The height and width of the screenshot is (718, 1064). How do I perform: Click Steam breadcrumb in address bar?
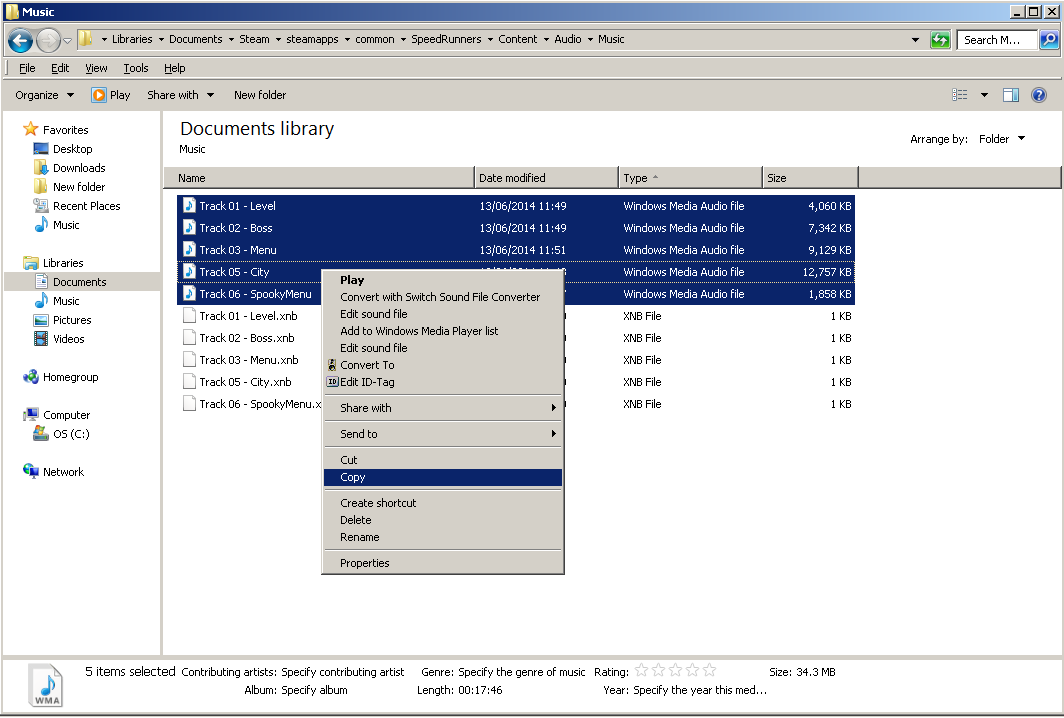point(254,39)
